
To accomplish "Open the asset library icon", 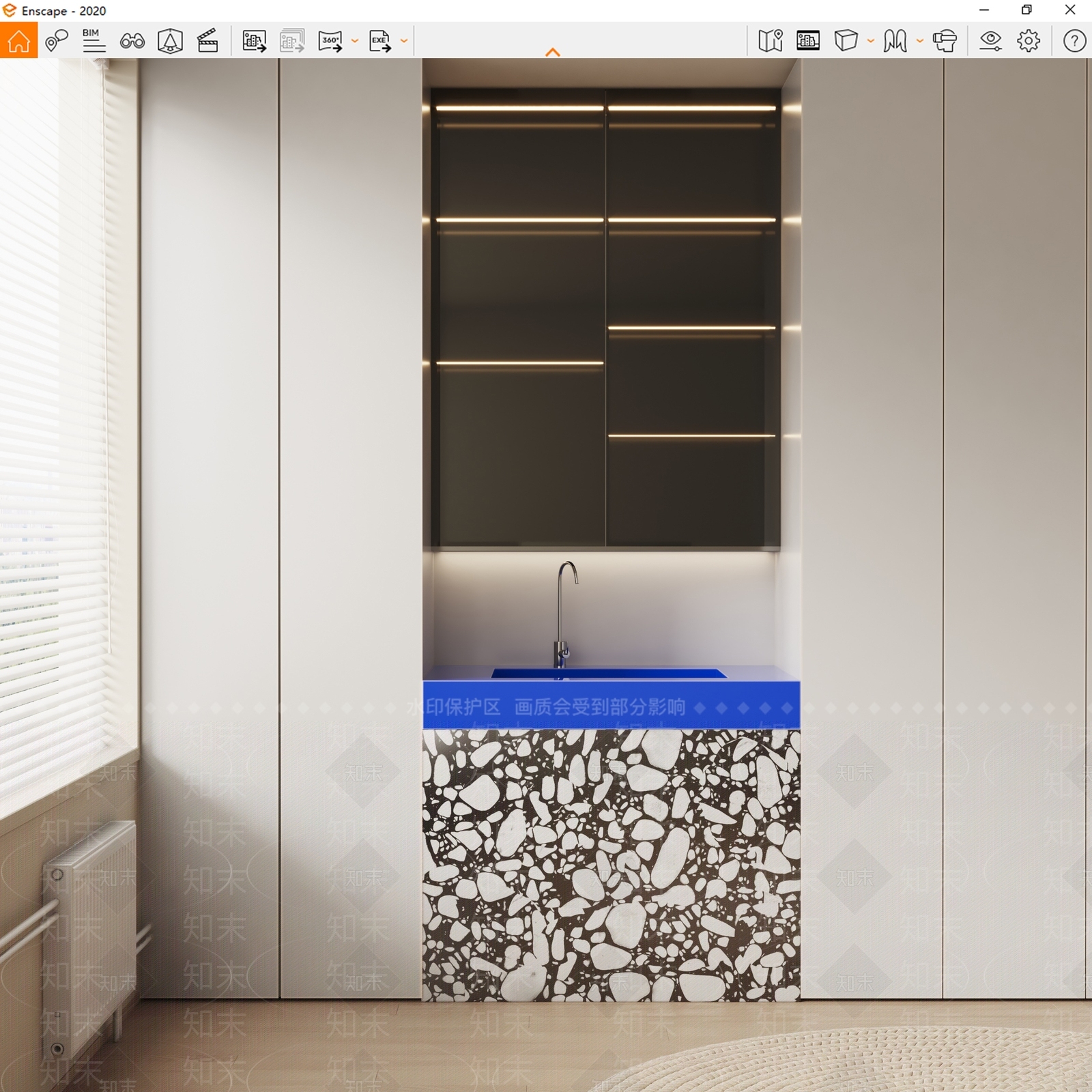I will coord(170,41).
